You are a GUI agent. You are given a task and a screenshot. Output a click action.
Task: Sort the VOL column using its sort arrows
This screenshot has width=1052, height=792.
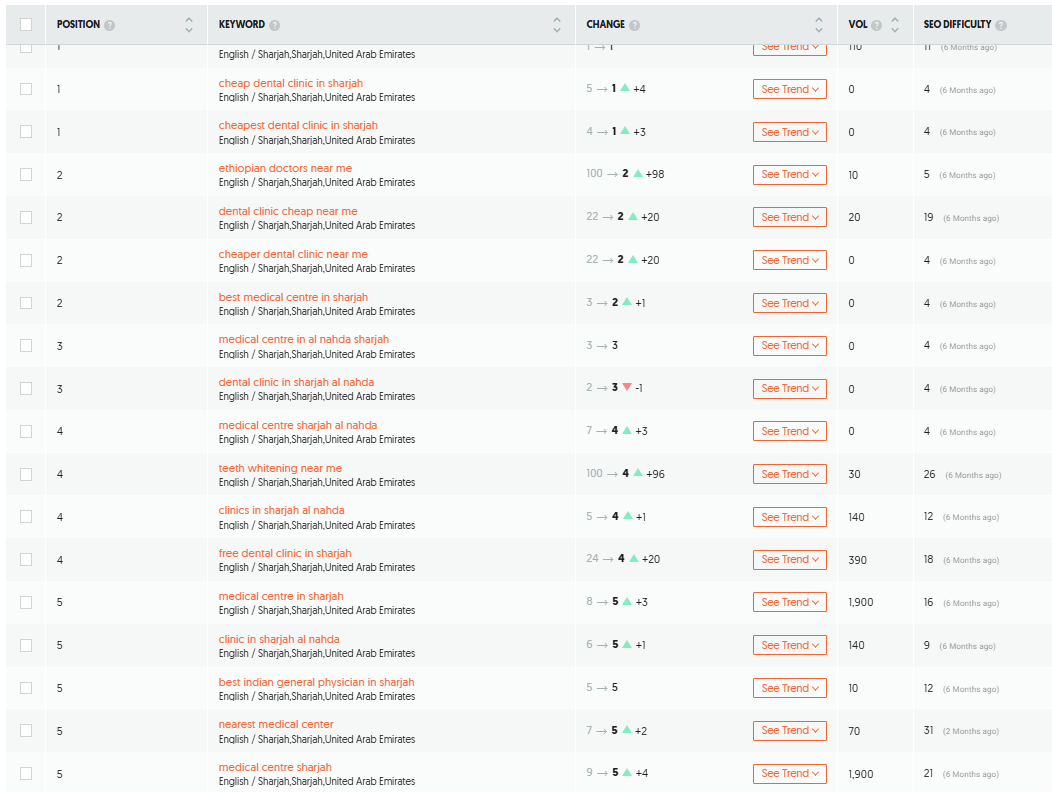[x=896, y=24]
